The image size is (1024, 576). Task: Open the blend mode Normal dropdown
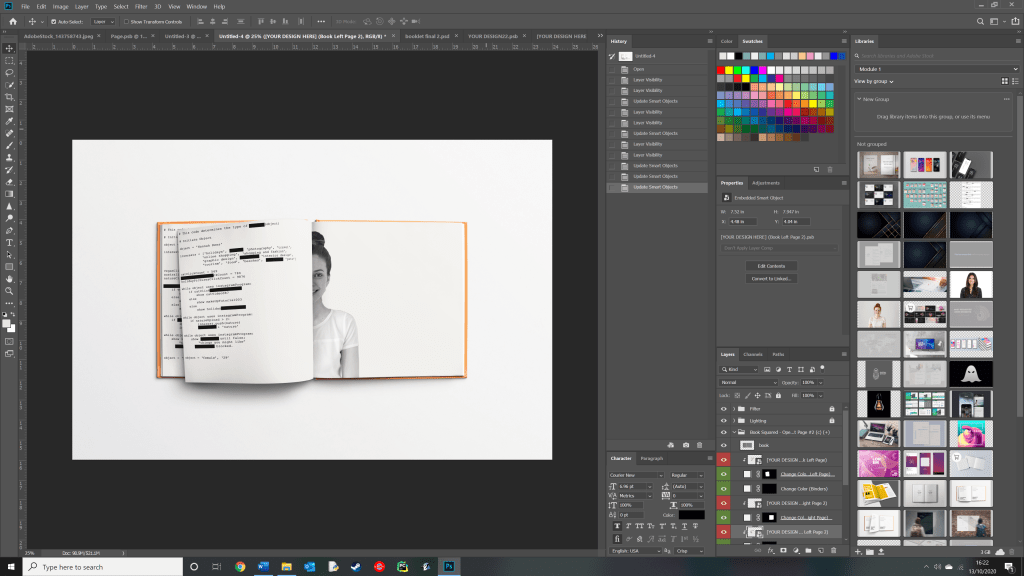tap(748, 382)
